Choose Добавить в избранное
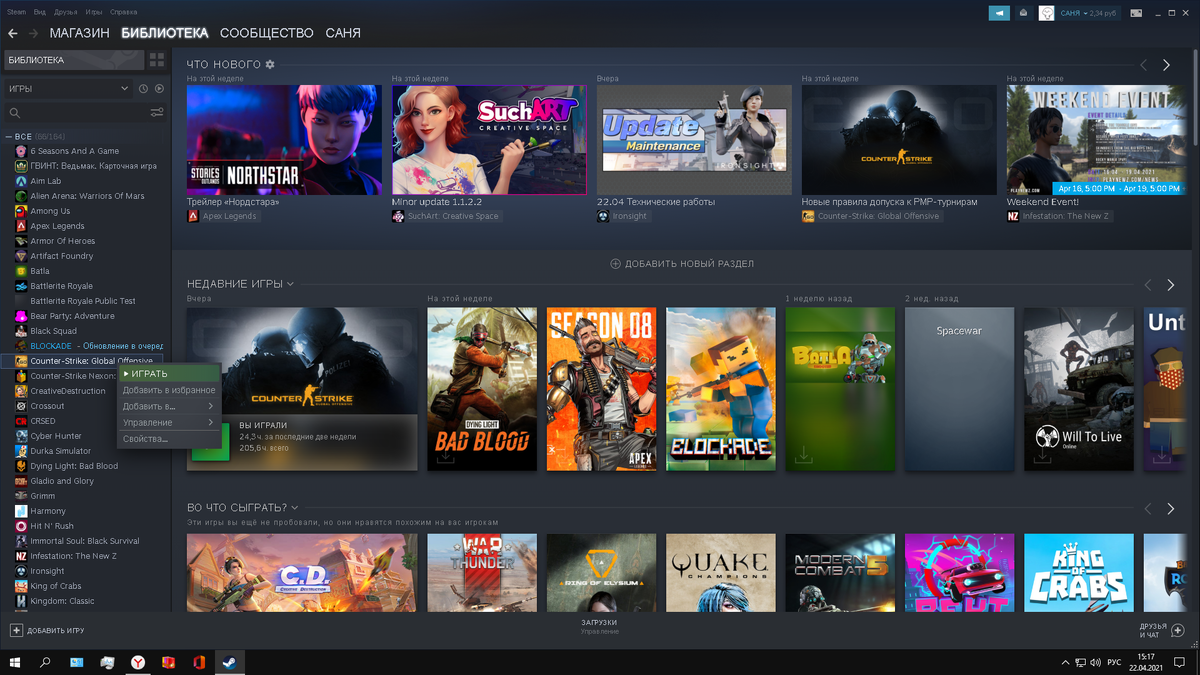 click(x=168, y=390)
